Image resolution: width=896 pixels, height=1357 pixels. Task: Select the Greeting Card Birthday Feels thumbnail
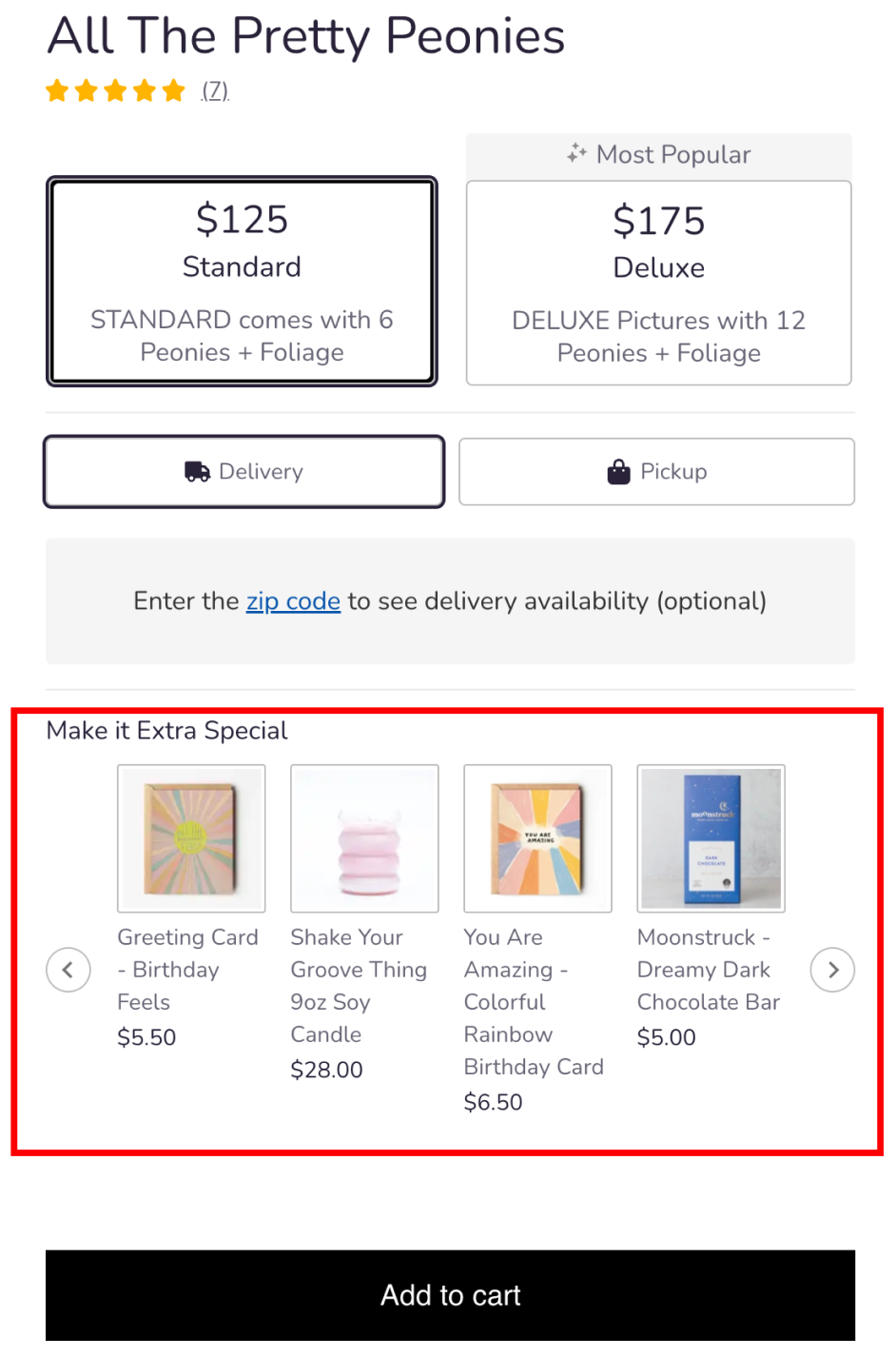coord(191,838)
